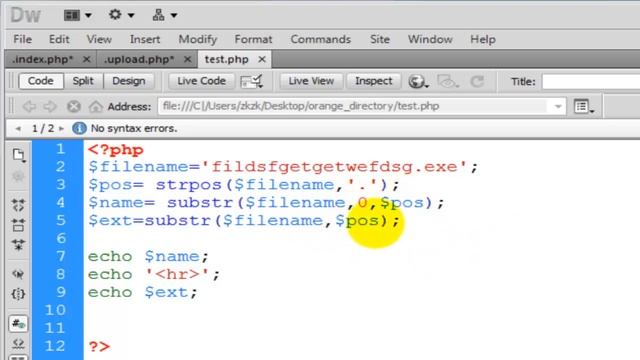Click line number 6 in the gutter

click(61, 238)
